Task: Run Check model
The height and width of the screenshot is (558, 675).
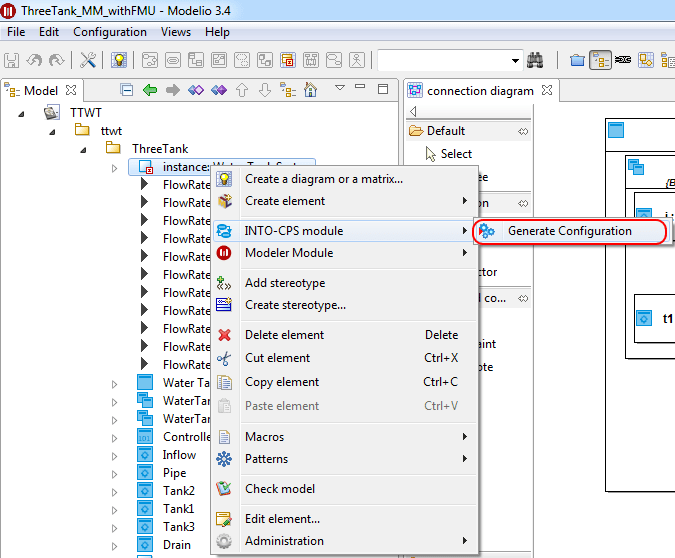Action: click(345, 489)
